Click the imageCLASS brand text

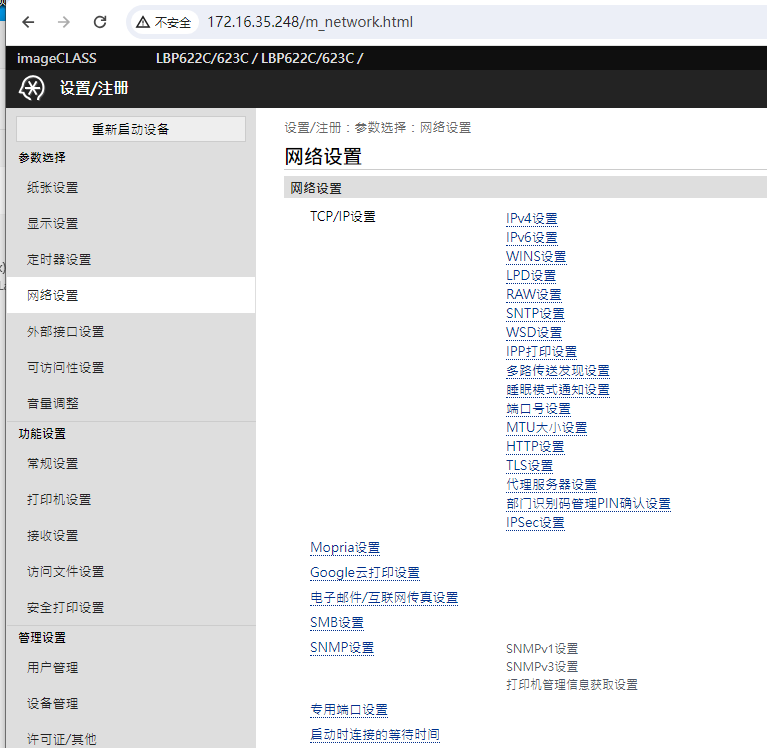tap(57, 58)
